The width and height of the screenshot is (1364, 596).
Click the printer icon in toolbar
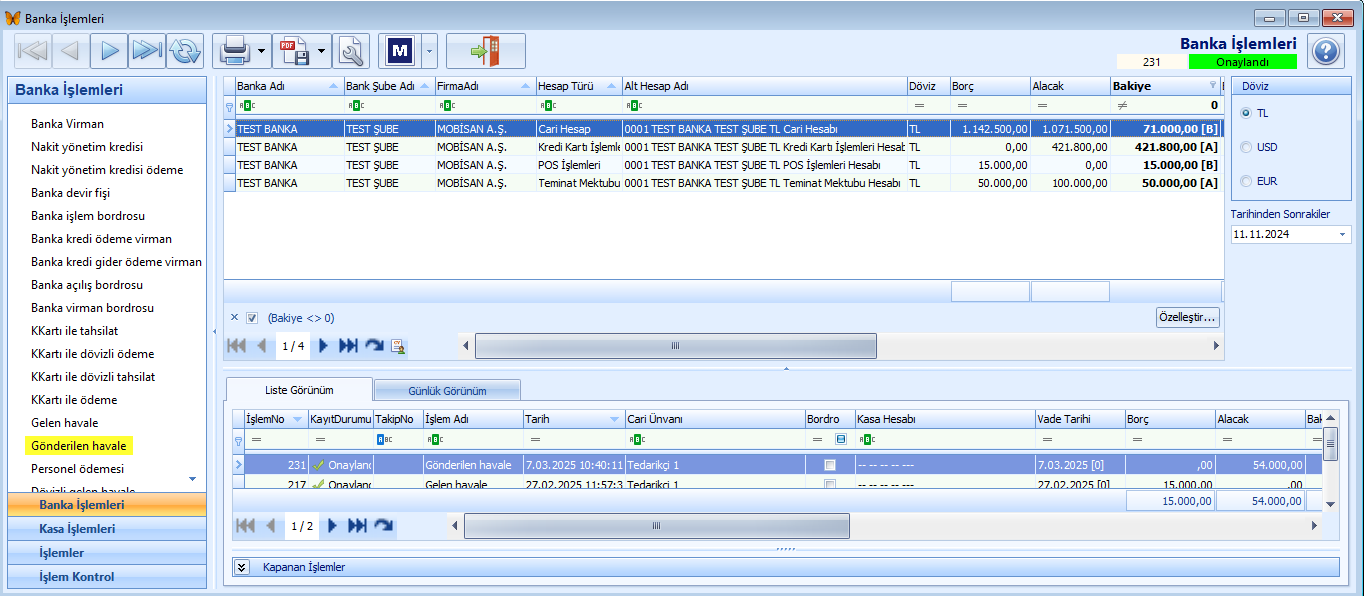233,50
